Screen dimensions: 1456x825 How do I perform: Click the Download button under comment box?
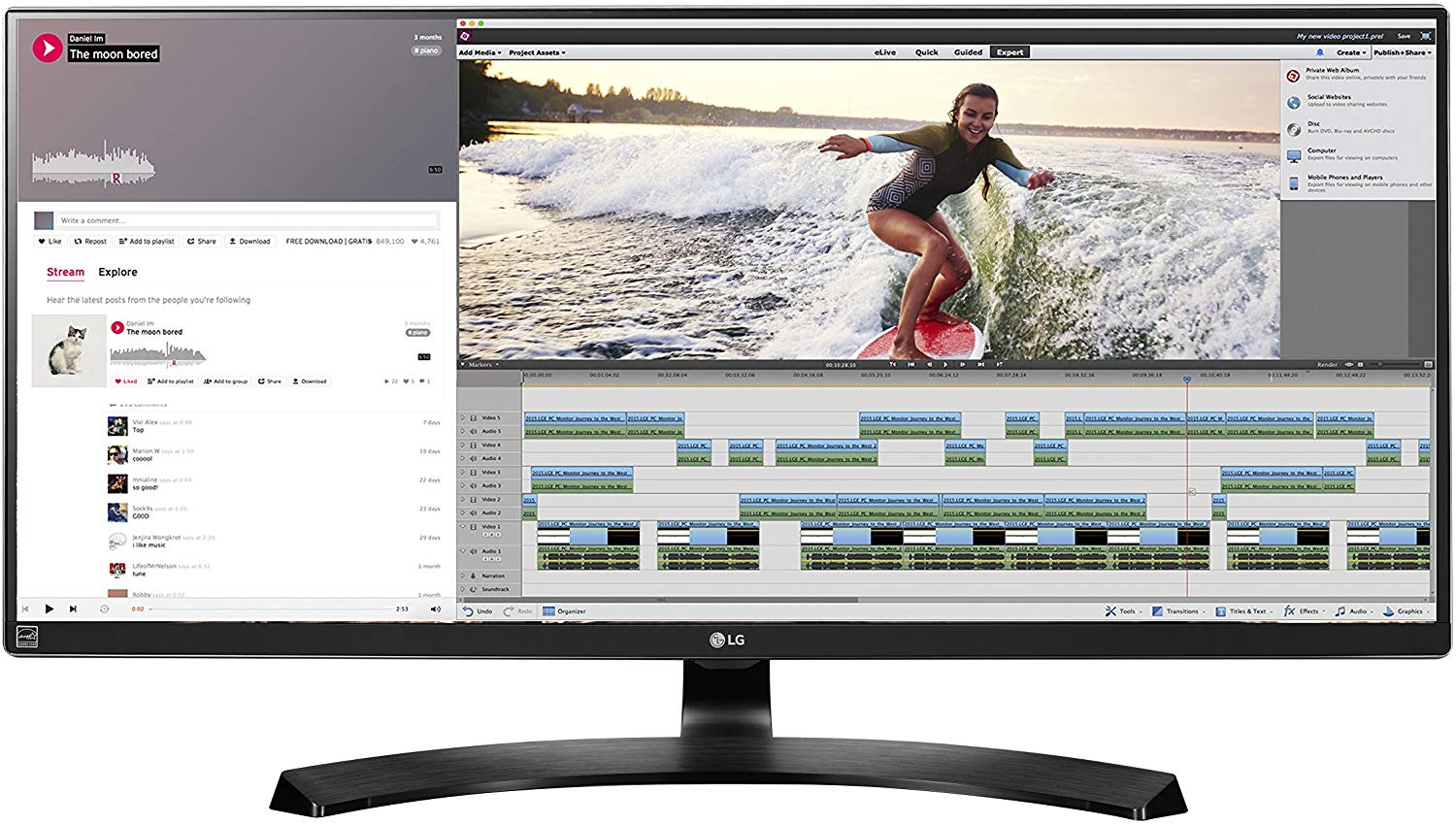[250, 241]
